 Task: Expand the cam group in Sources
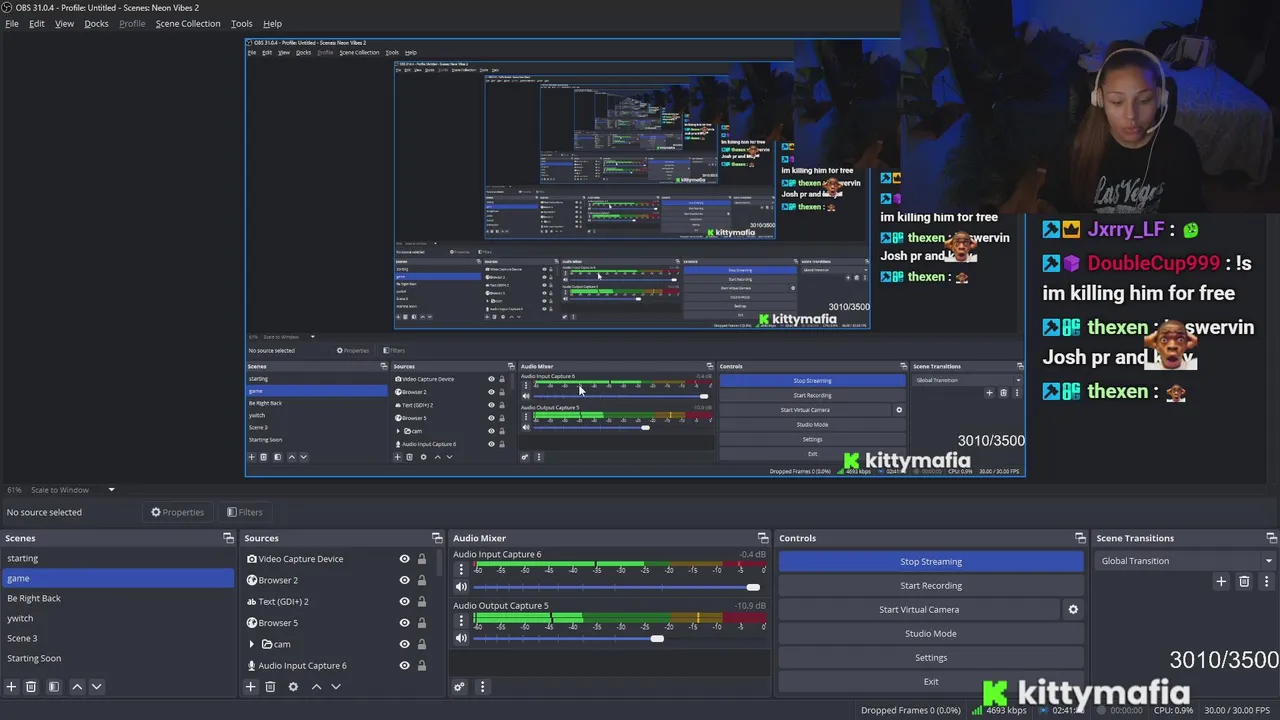click(252, 644)
